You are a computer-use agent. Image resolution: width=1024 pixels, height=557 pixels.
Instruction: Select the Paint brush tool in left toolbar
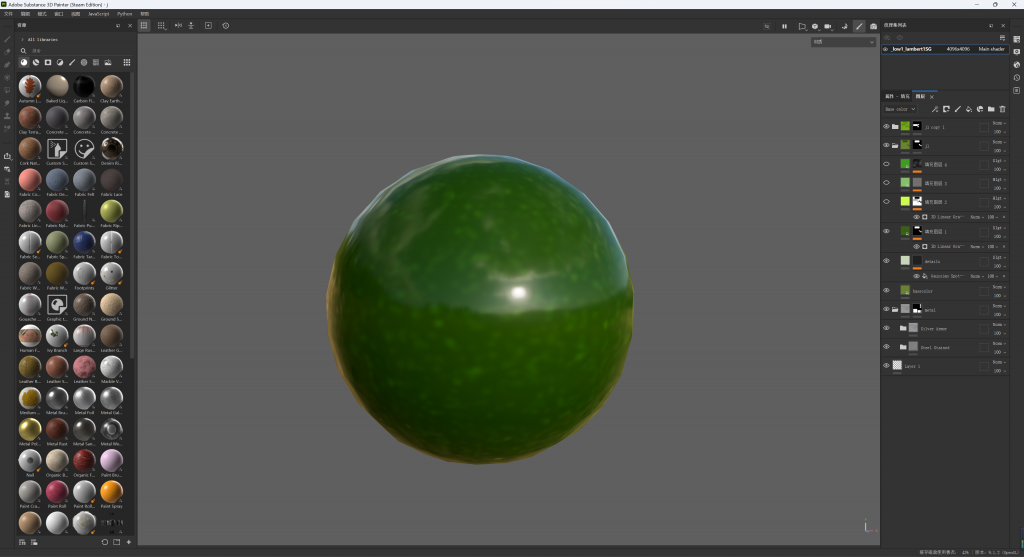tap(7, 39)
